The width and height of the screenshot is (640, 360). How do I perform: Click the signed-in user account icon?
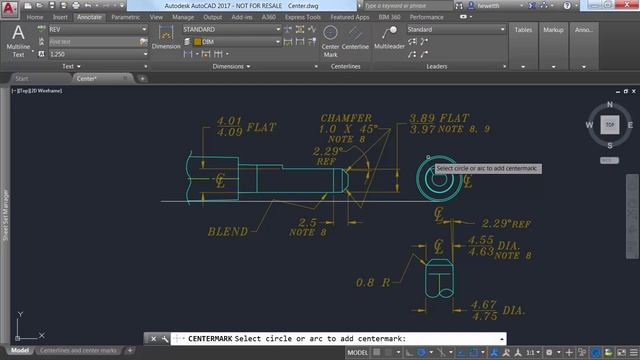tap(471, 6)
